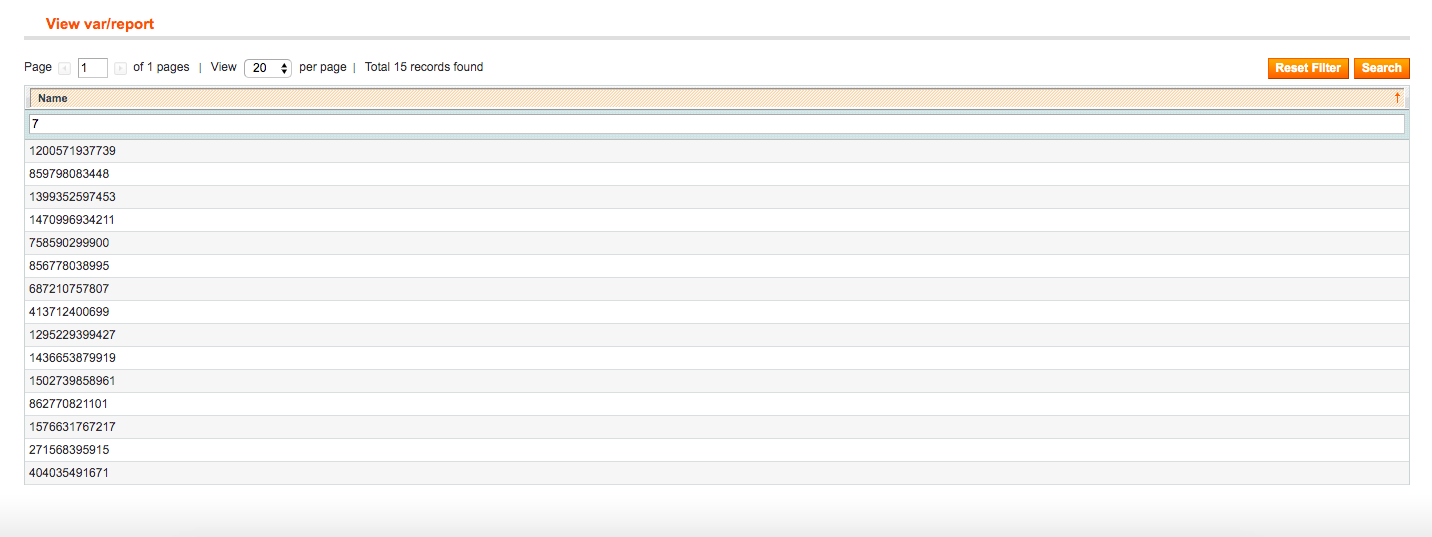Click report 862770821101
The image size is (1432, 537).
(717, 404)
